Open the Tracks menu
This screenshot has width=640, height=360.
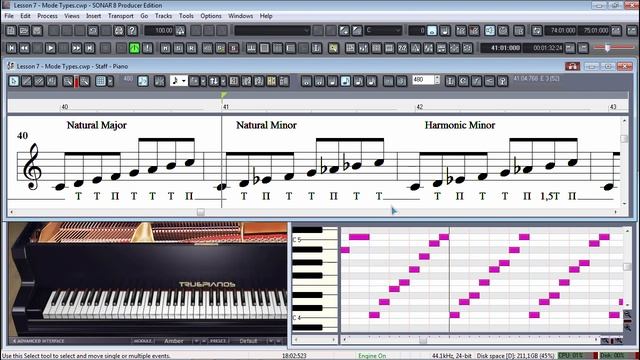[x=163, y=16]
